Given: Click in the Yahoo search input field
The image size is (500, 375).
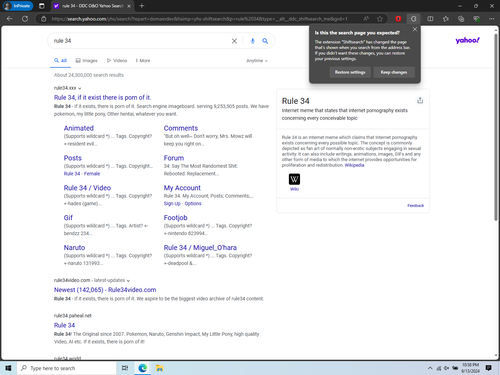Looking at the screenshot, I should pyautogui.click(x=140, y=41).
